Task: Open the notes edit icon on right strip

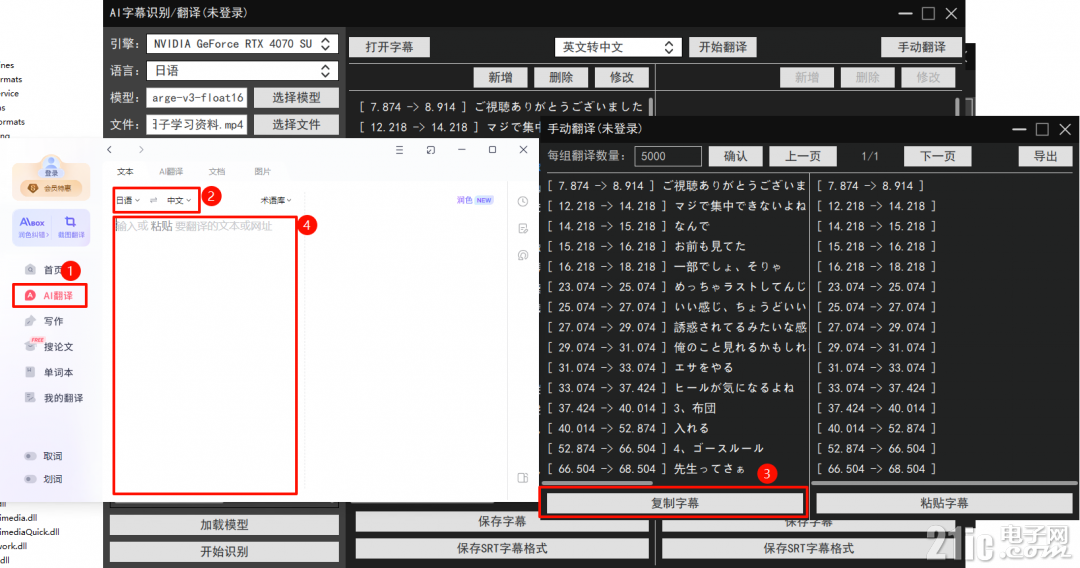Action: (x=523, y=228)
